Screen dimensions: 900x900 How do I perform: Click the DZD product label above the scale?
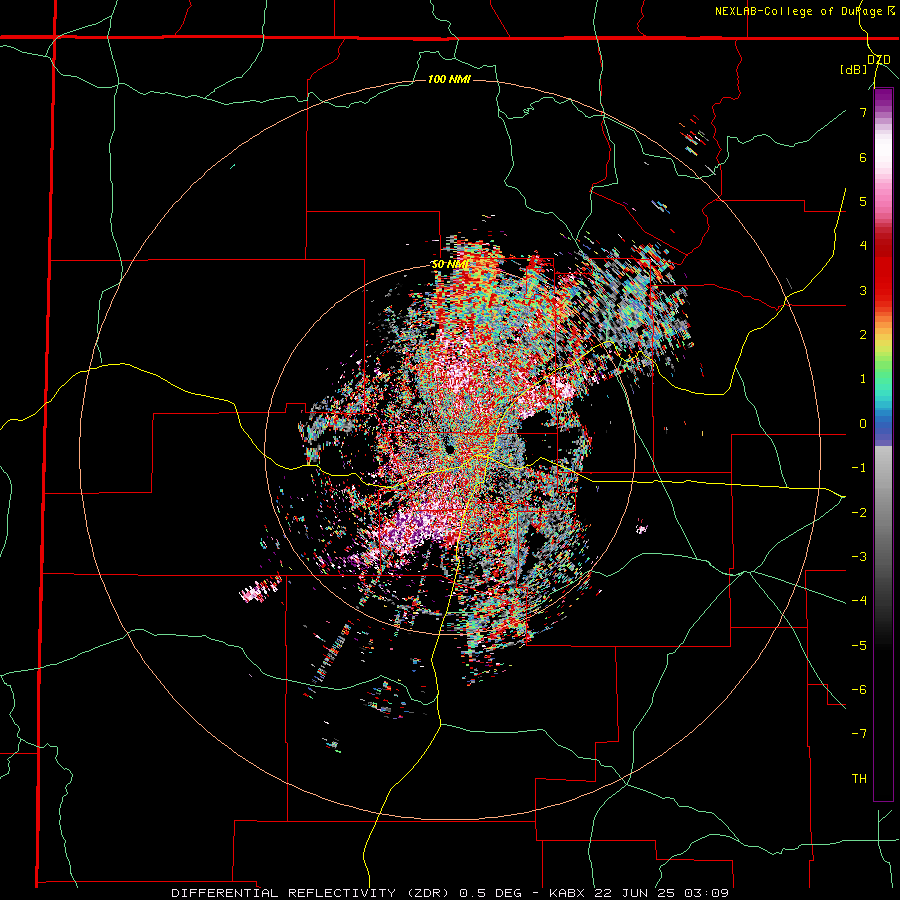tap(878, 59)
